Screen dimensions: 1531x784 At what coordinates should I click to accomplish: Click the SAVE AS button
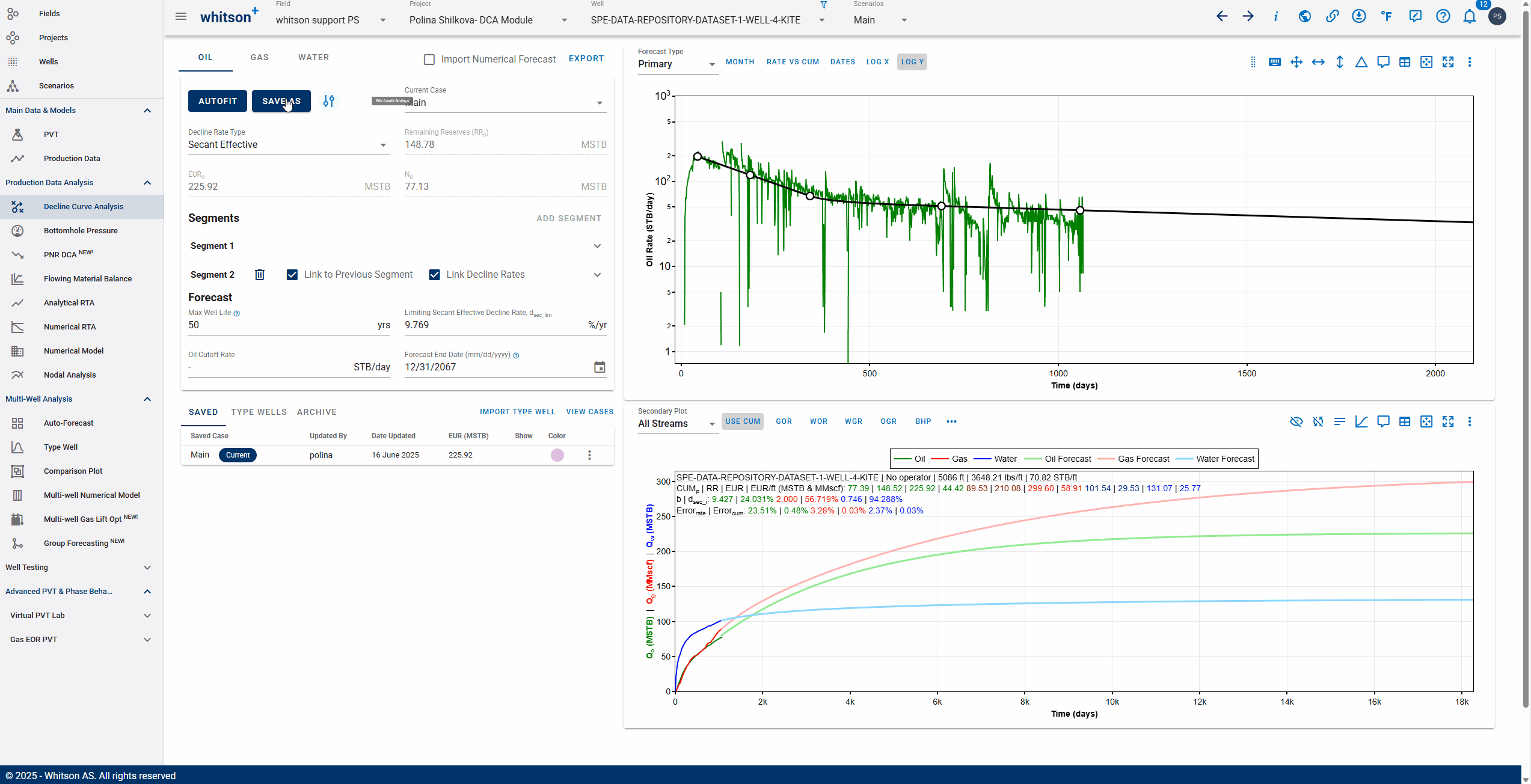tap(281, 101)
